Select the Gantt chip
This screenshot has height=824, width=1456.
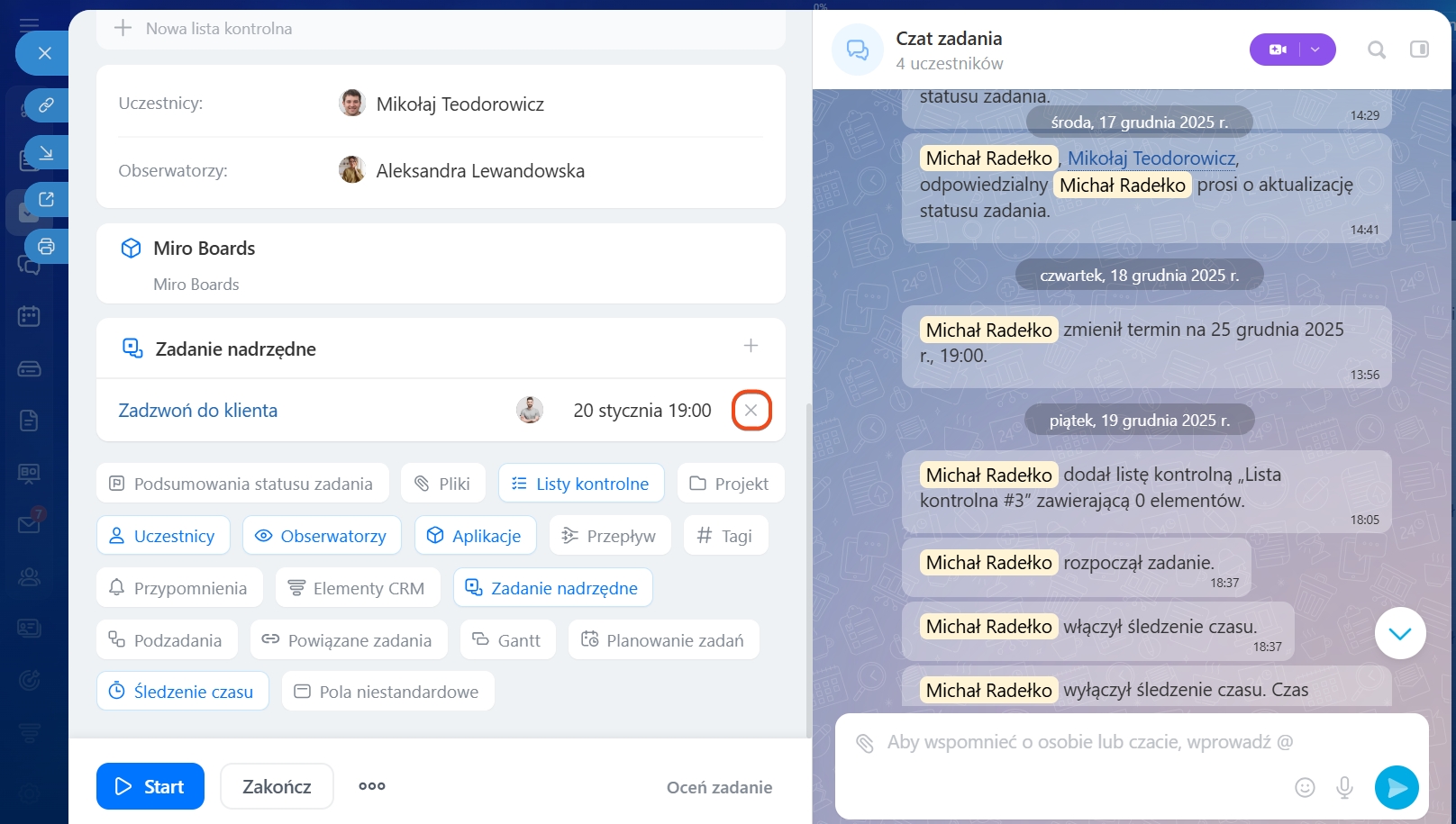click(x=507, y=640)
